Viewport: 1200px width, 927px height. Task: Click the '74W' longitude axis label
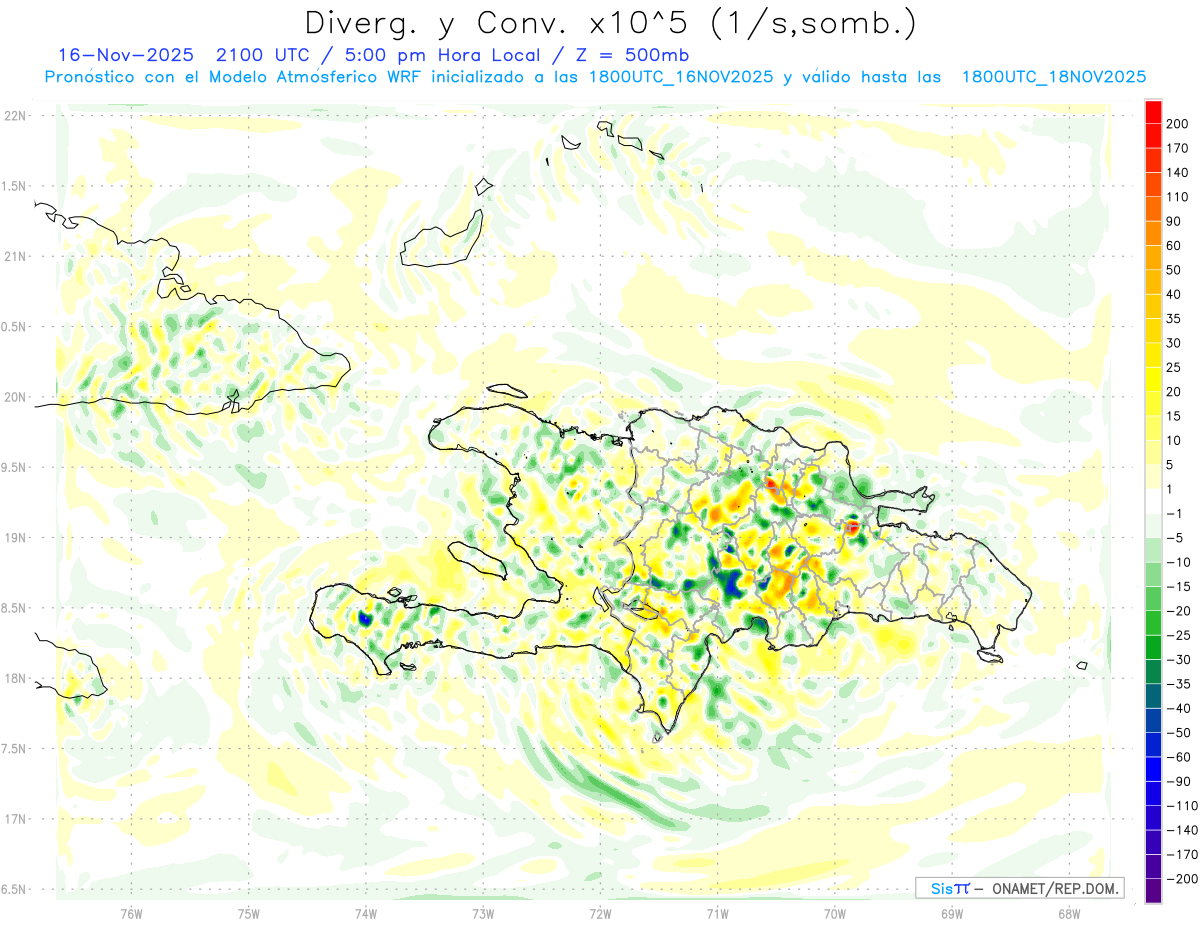pos(366,914)
